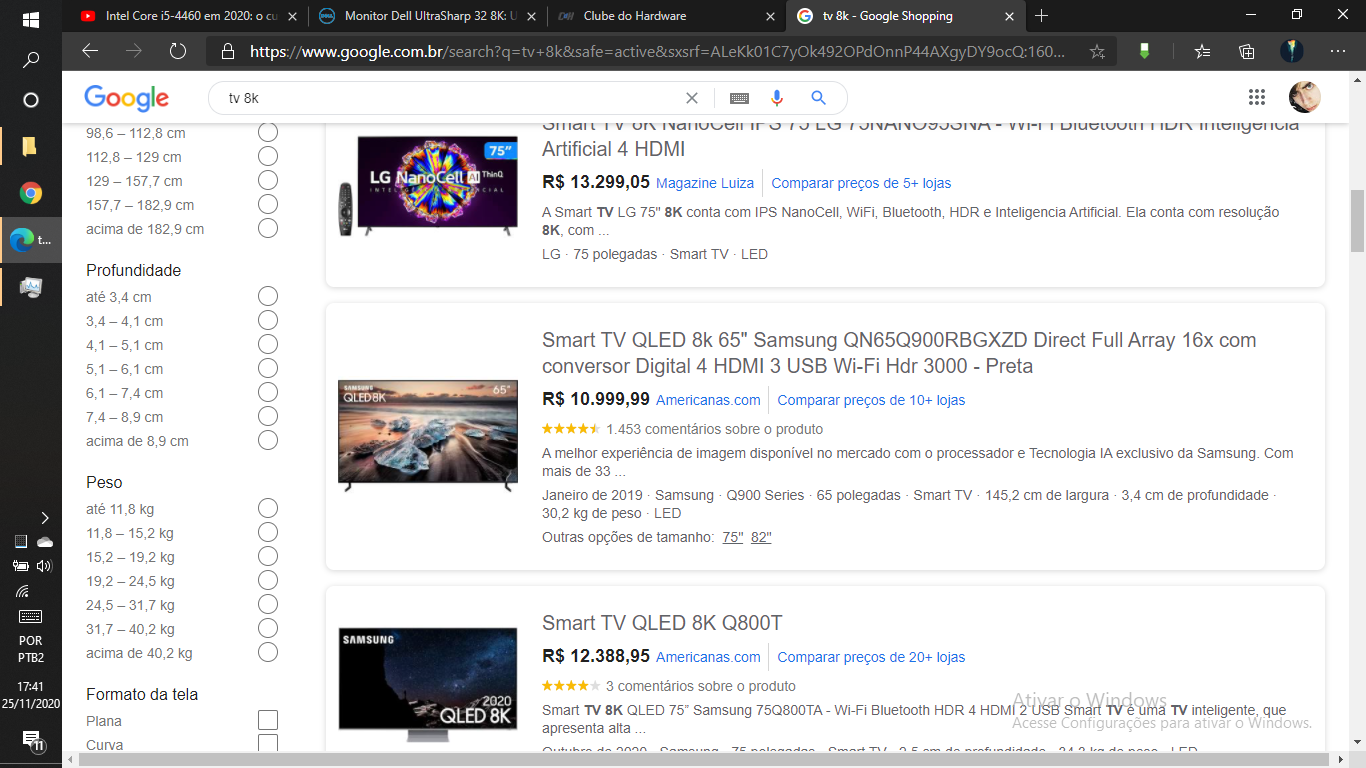Select depth até 3,4 cm
Image resolution: width=1366 pixels, height=768 pixels.
click(268, 297)
